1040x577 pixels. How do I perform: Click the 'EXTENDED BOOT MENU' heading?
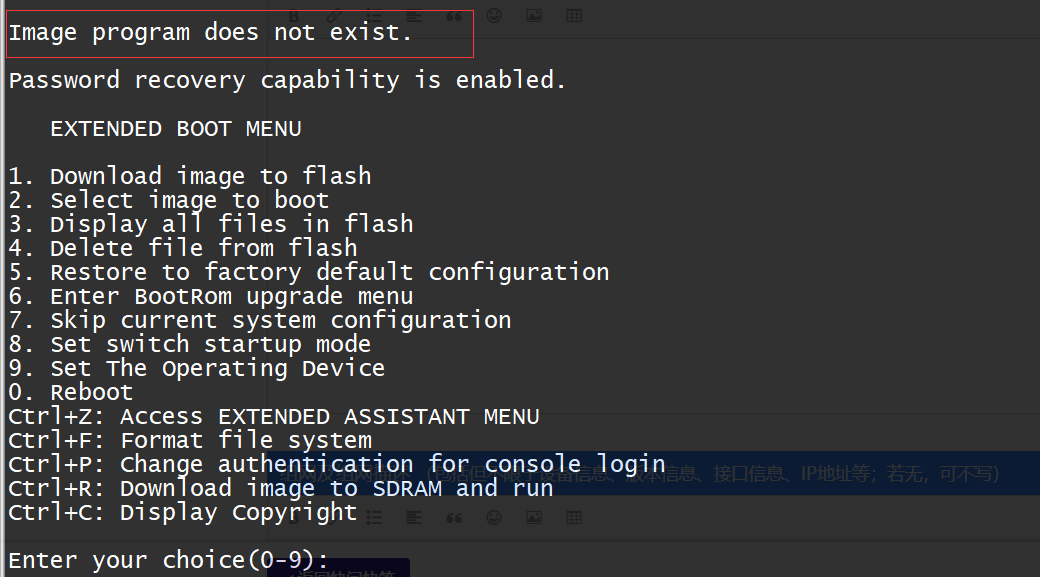(x=176, y=129)
